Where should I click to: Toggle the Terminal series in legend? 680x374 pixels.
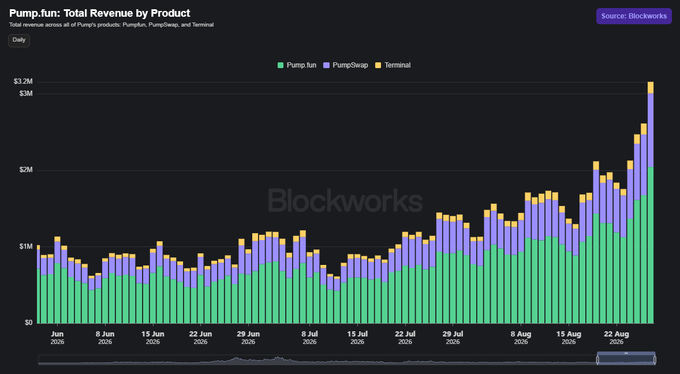tap(393, 66)
